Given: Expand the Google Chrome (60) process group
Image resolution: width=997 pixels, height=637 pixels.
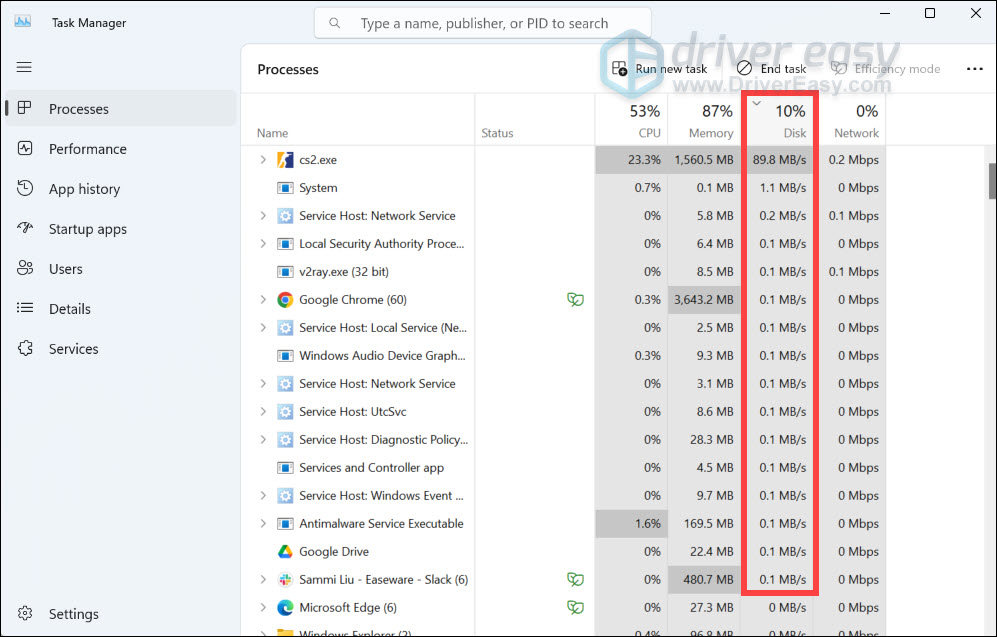Looking at the screenshot, I should tap(263, 300).
